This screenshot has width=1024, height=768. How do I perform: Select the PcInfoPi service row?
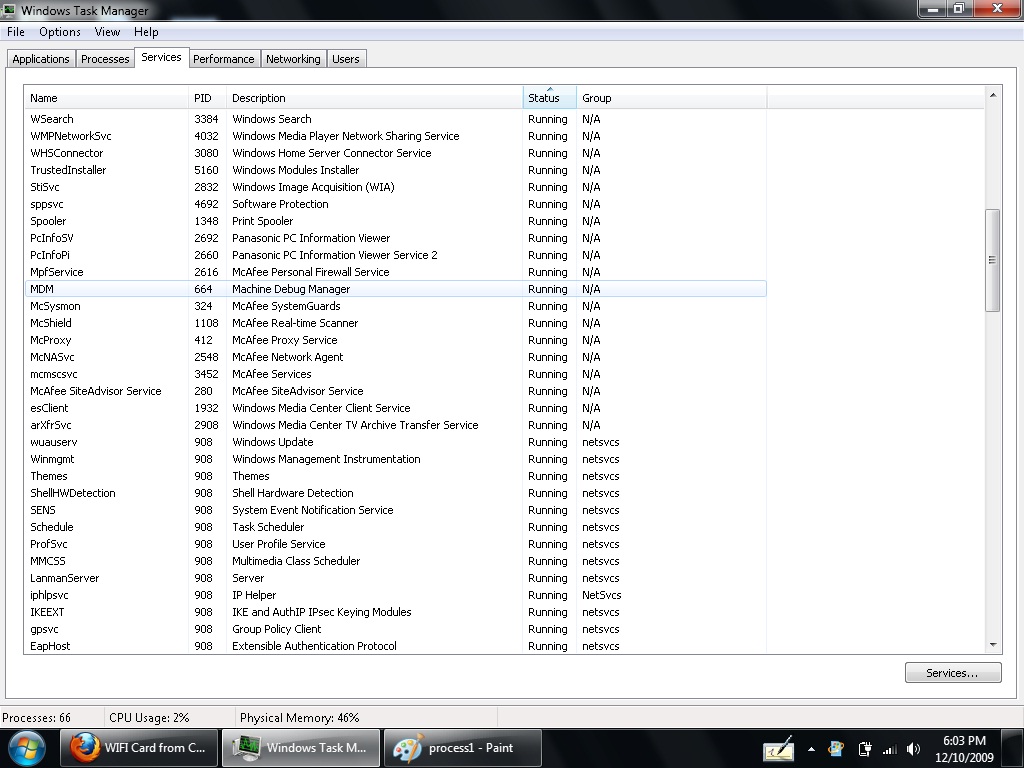pos(395,255)
